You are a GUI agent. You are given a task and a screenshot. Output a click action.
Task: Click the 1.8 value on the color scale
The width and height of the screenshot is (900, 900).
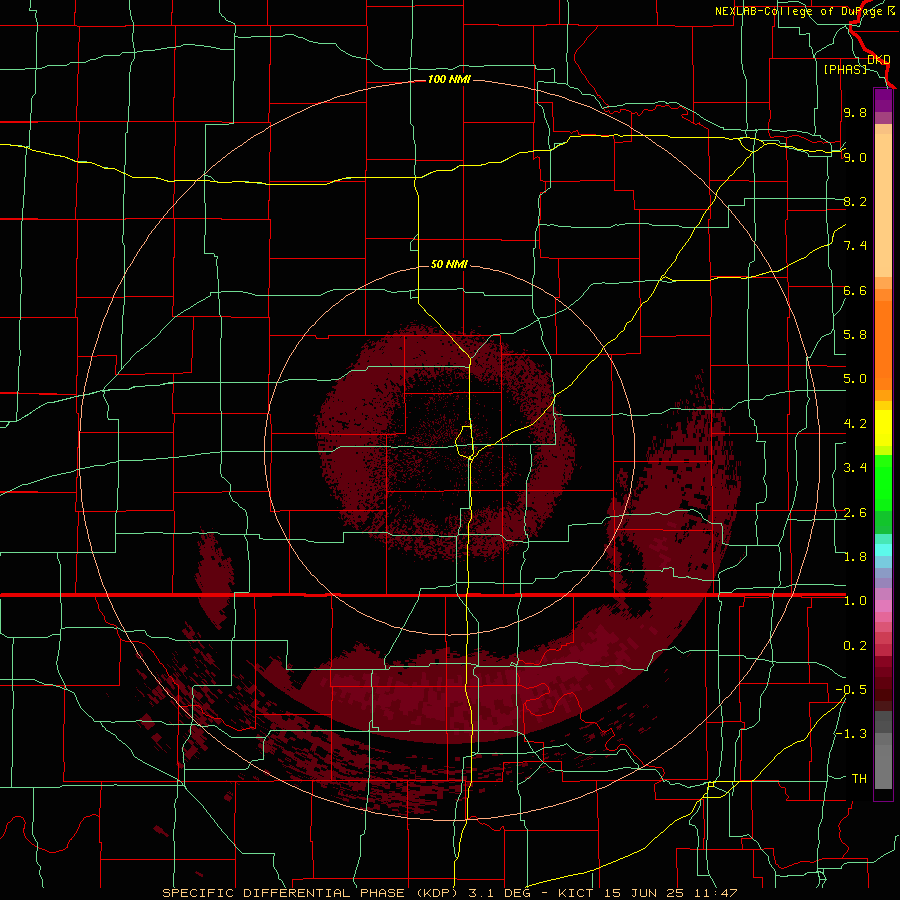pyautogui.click(x=855, y=556)
